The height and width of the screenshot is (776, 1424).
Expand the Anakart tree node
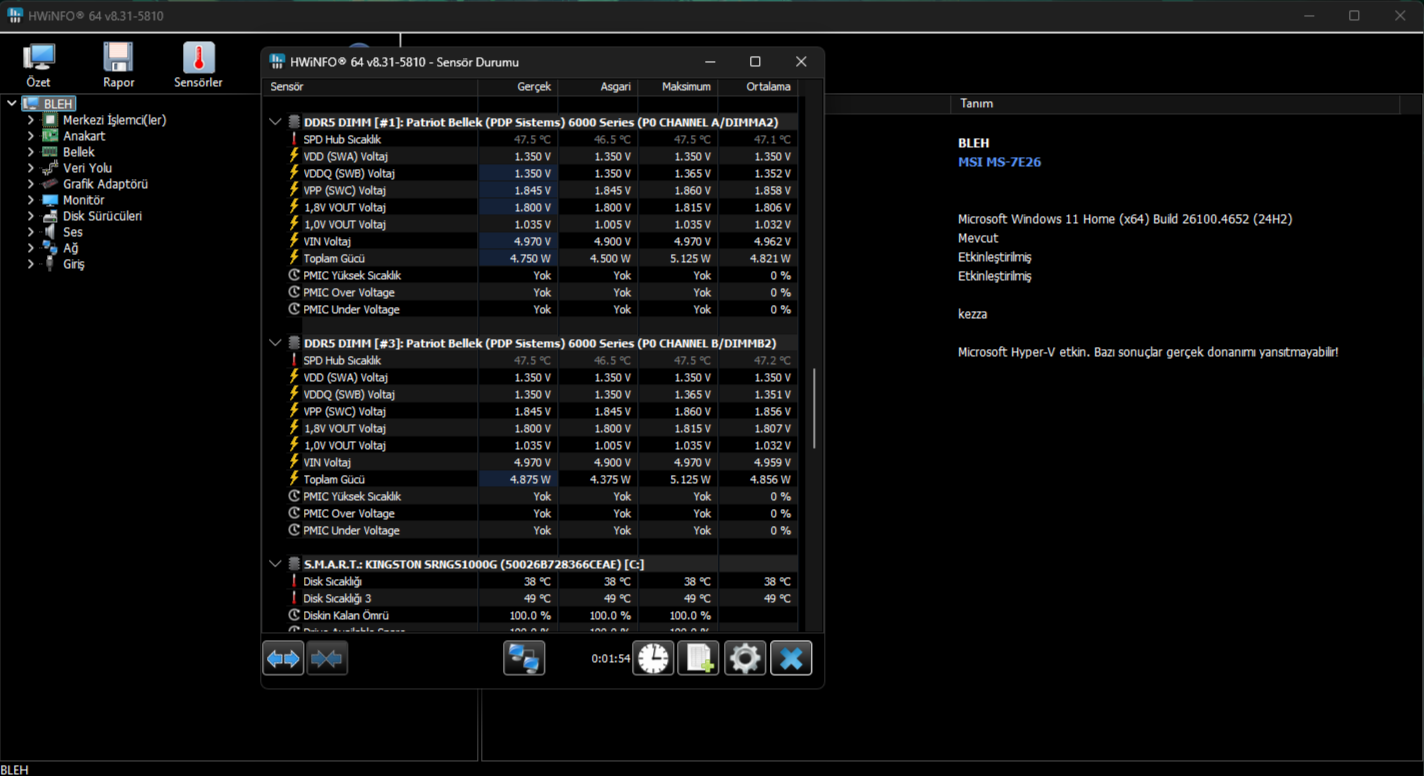point(30,136)
